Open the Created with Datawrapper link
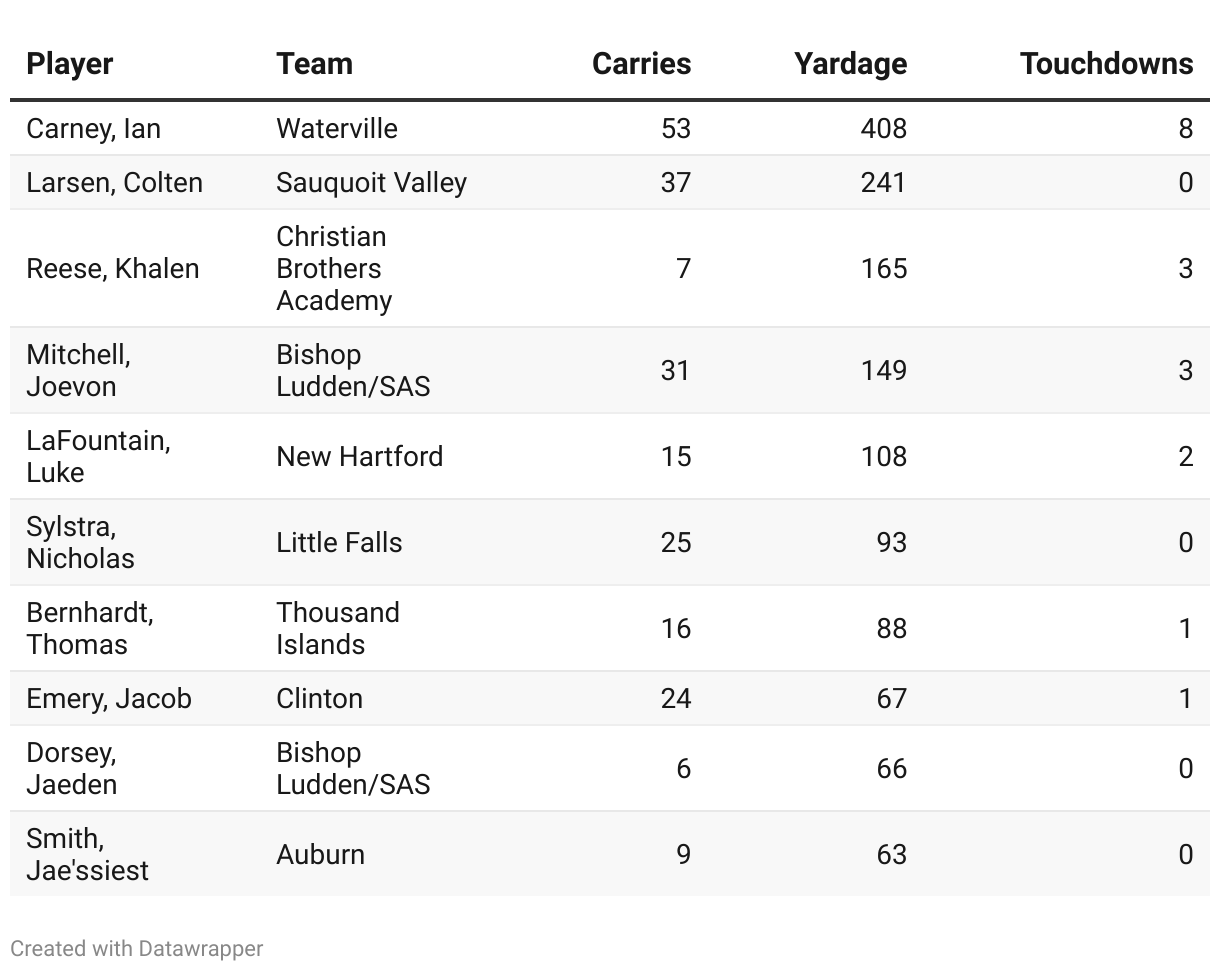1220x972 pixels. (137, 949)
